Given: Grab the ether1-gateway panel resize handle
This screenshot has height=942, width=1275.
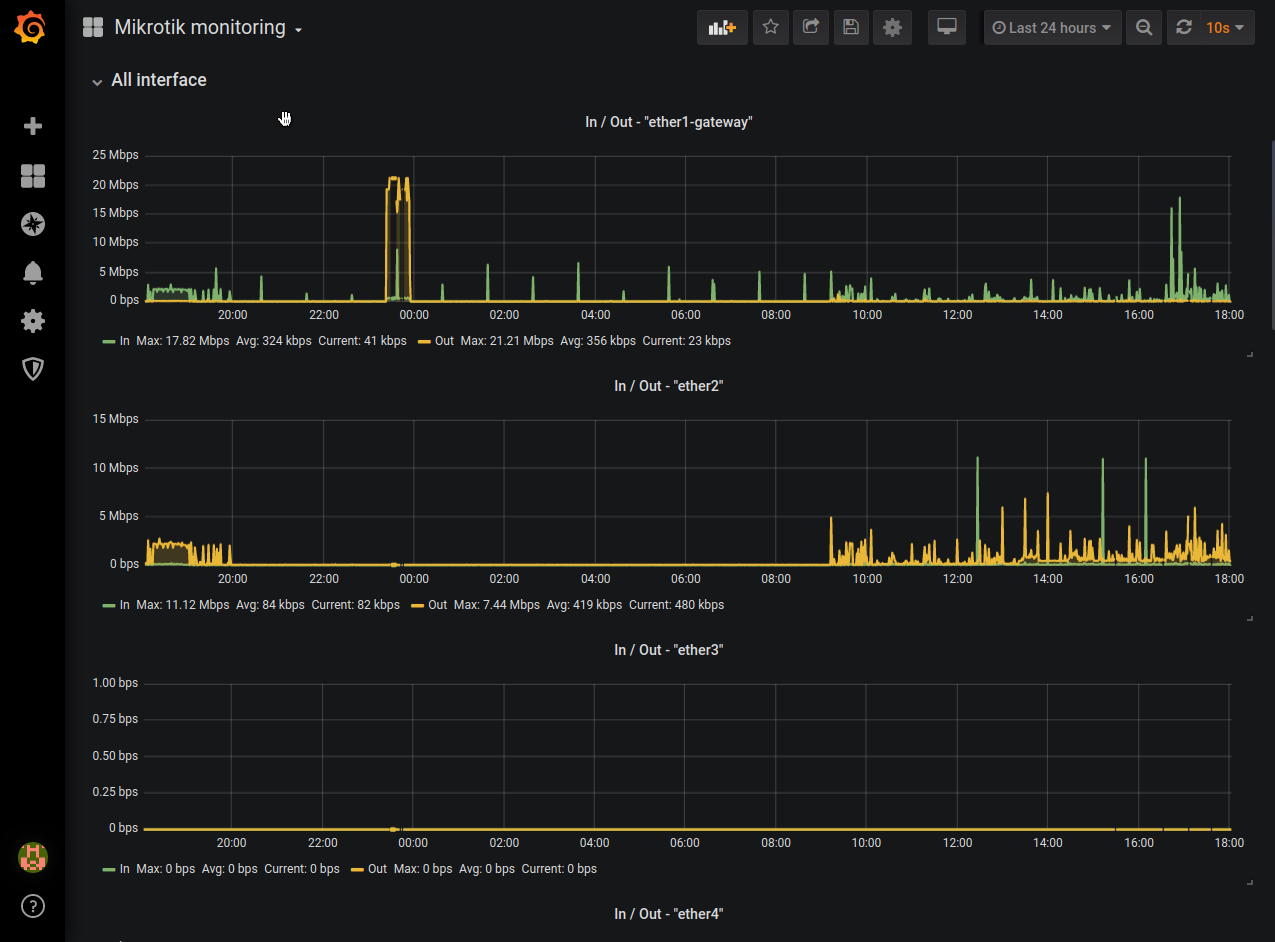Looking at the screenshot, I should pos(1250,355).
